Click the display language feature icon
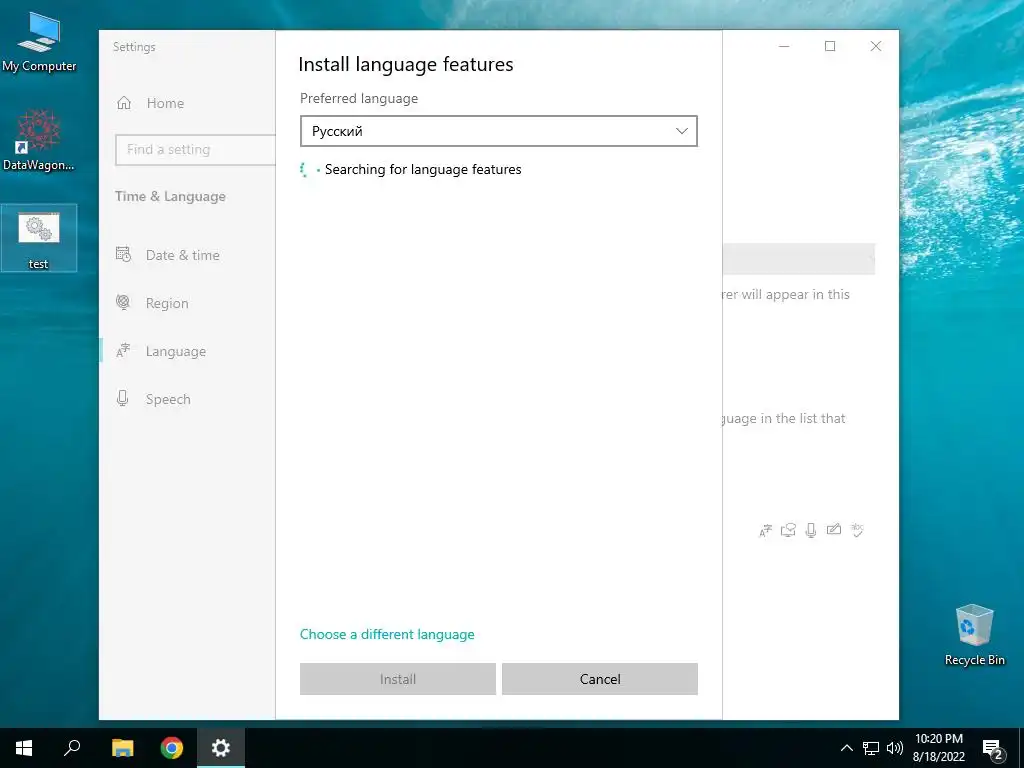The width and height of the screenshot is (1024, 768). pyautogui.click(x=765, y=530)
